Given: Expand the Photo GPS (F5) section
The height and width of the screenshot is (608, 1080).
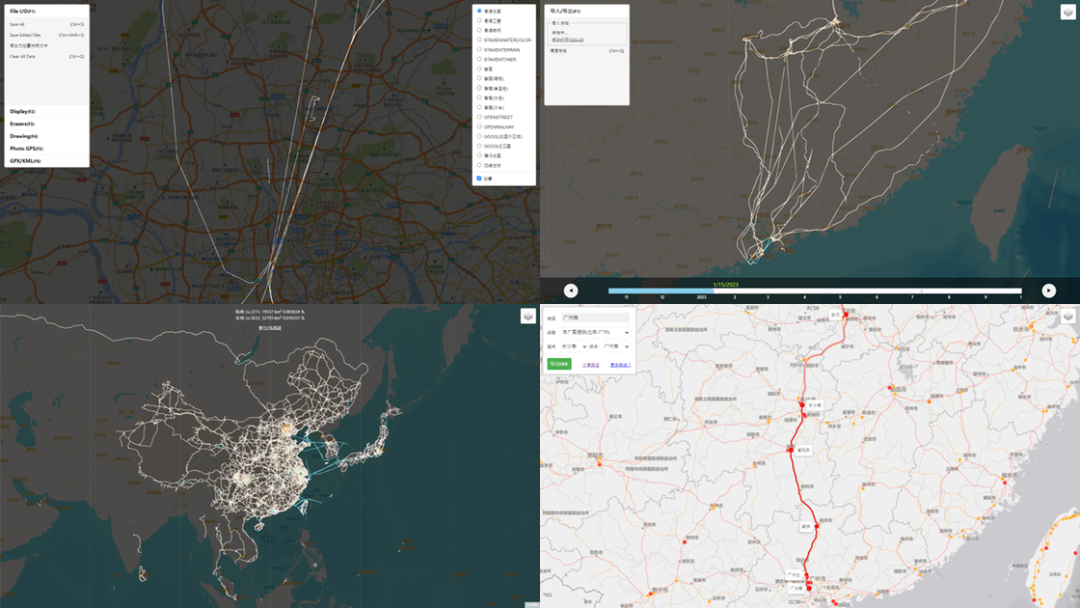Looking at the screenshot, I should tap(47, 148).
